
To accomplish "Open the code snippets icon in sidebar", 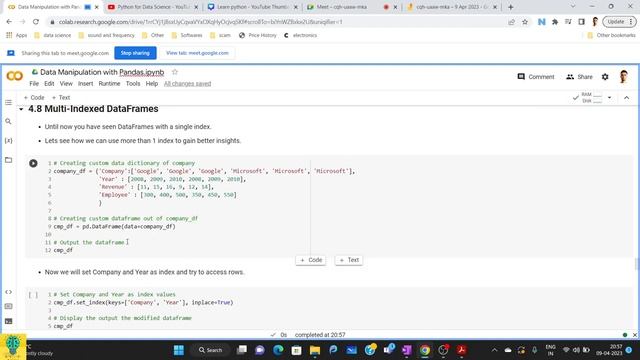I will (9, 292).
